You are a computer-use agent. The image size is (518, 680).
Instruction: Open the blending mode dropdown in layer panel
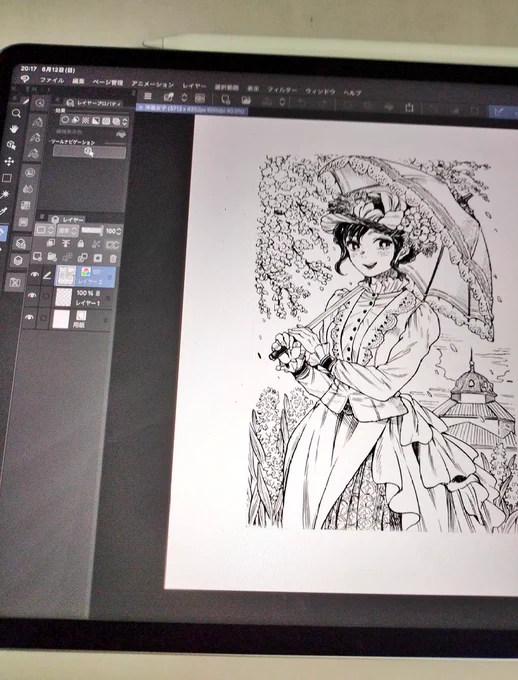68,230
